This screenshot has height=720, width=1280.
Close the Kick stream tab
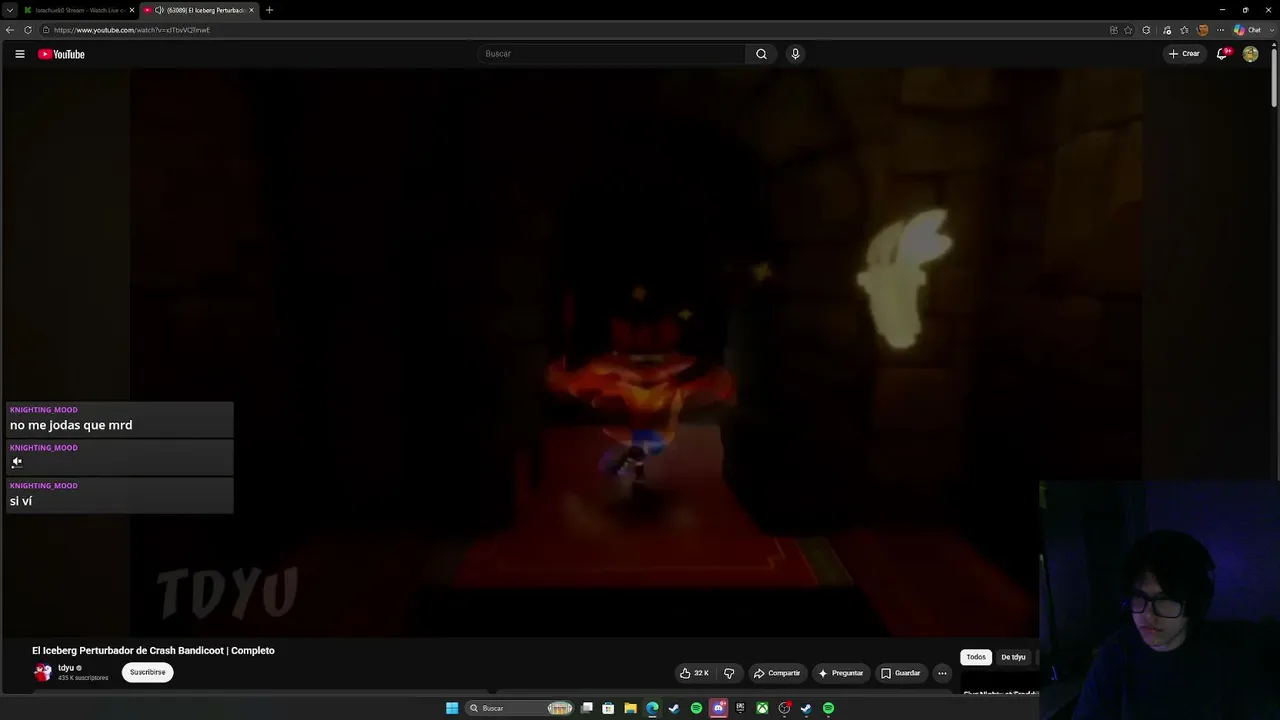pyautogui.click(x=131, y=10)
